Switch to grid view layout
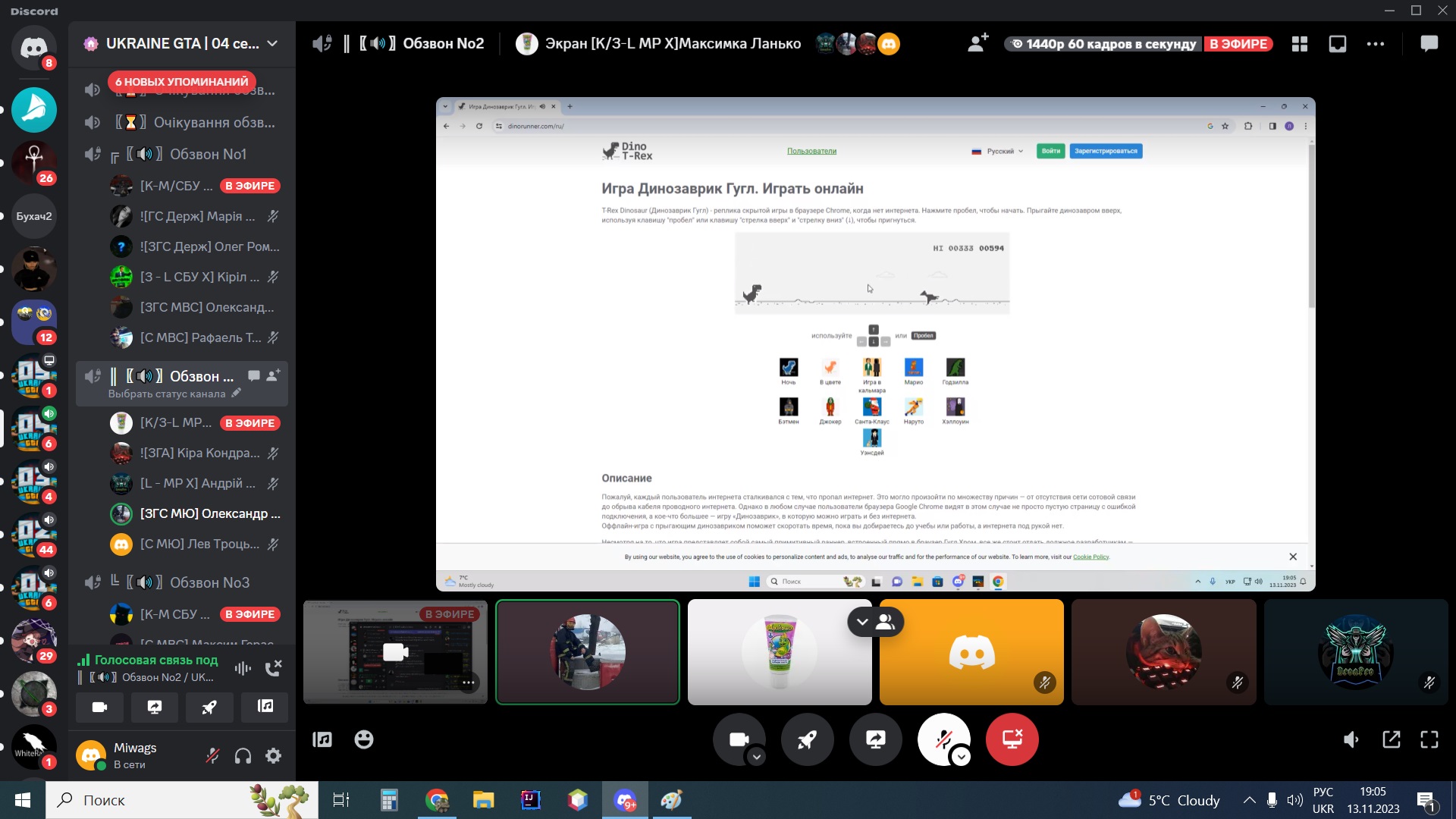 (1300, 44)
